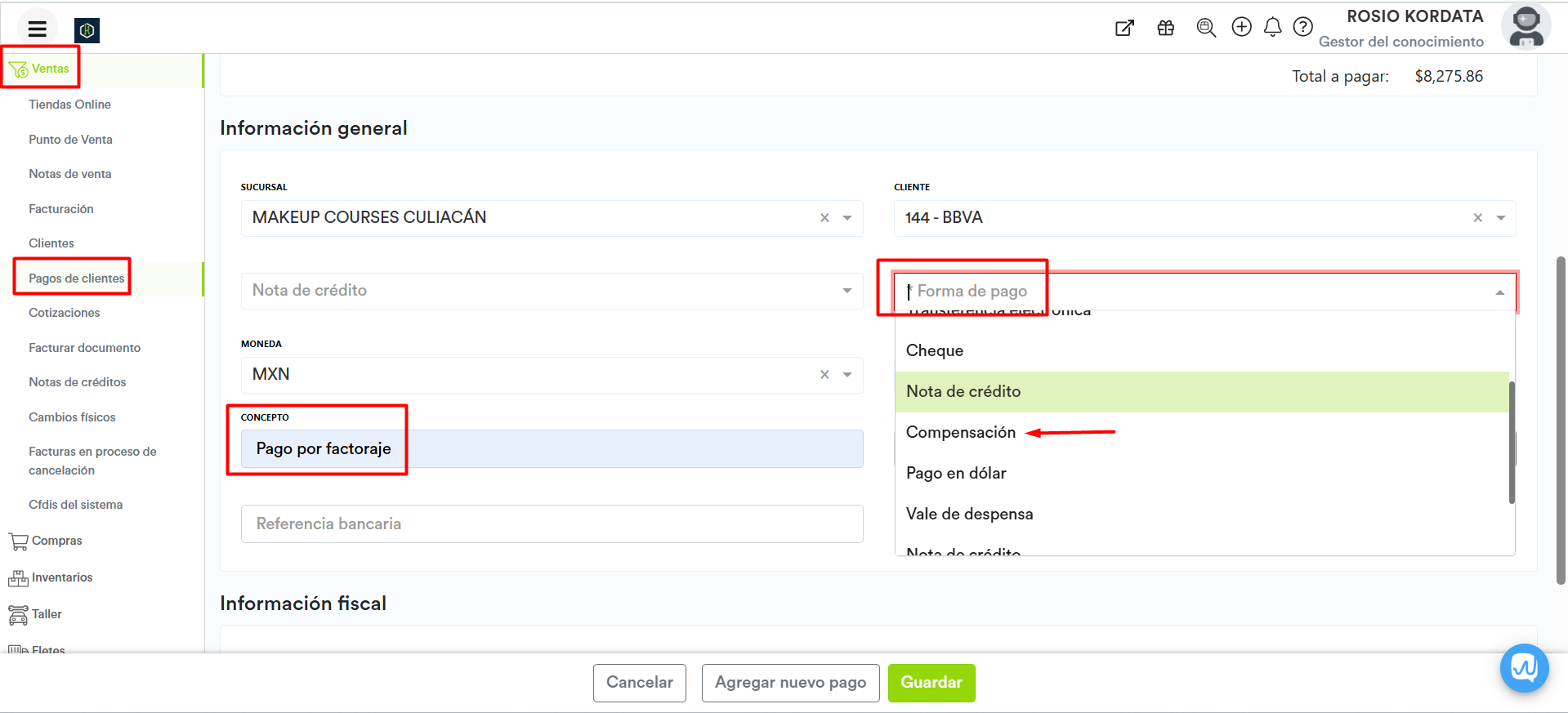Open the gift box icon
The image size is (1568, 713).
pos(1165,28)
